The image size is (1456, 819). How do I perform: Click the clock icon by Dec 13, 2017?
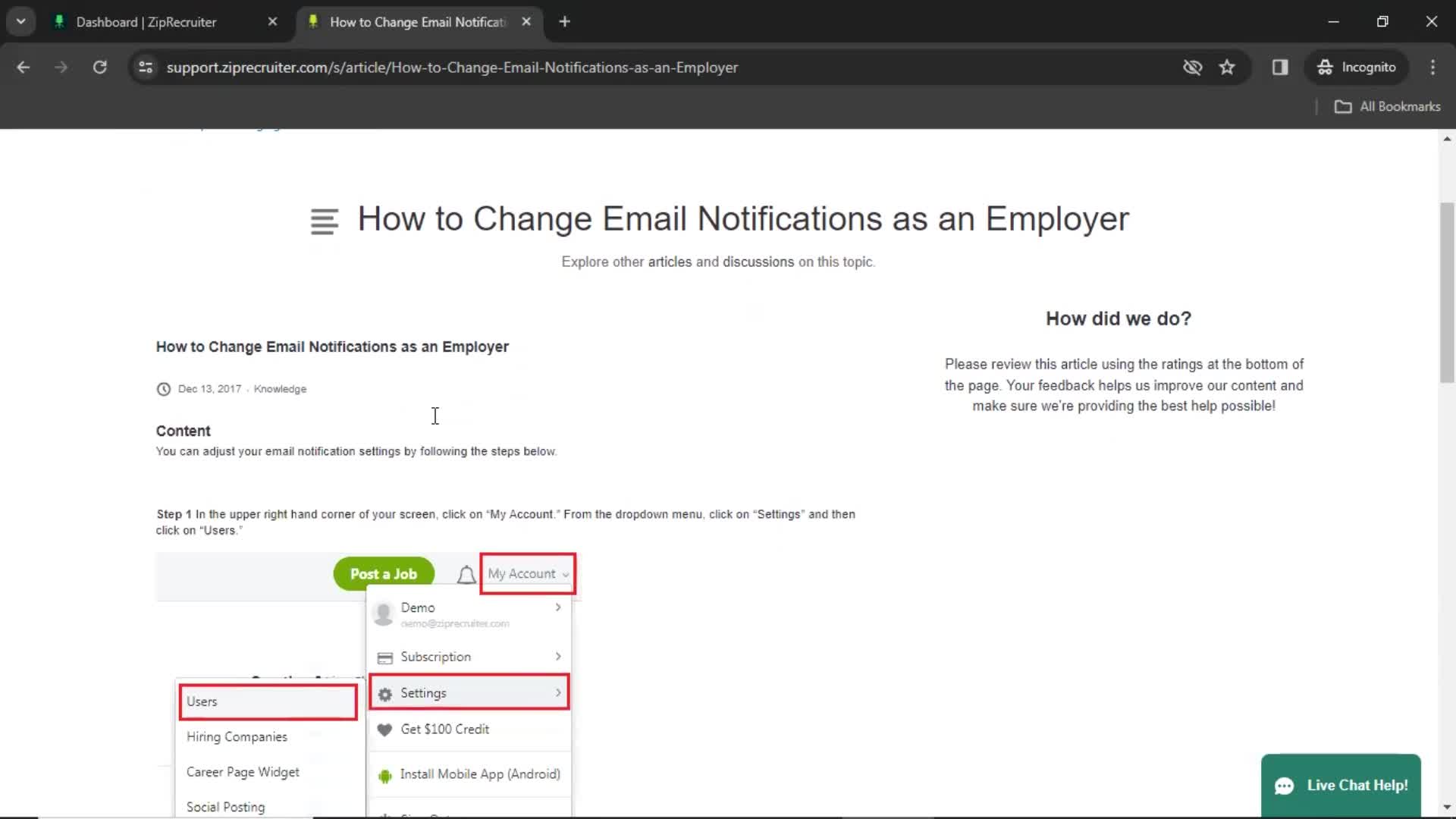(164, 389)
